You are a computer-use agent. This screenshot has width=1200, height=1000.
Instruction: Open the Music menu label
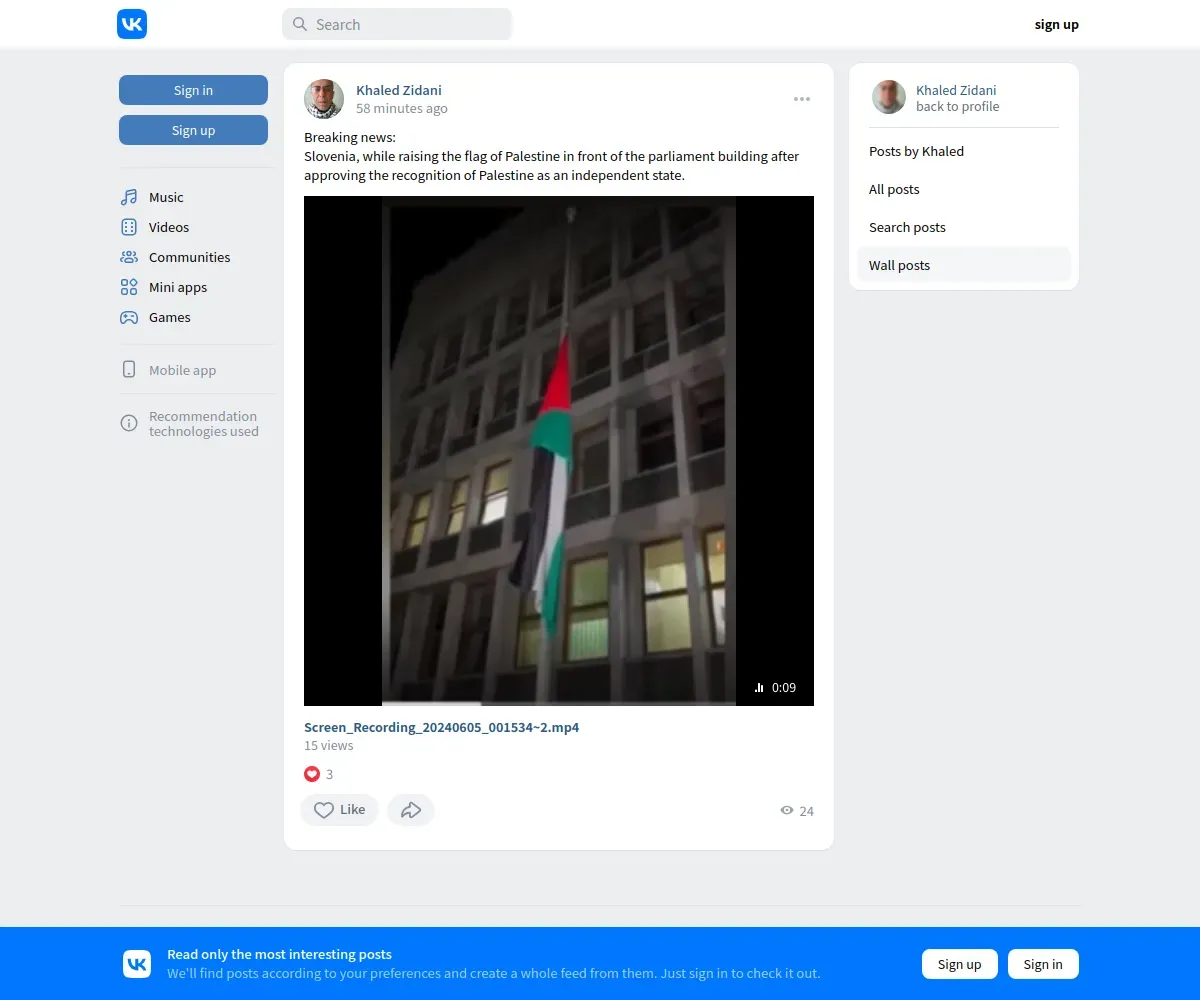tap(166, 197)
